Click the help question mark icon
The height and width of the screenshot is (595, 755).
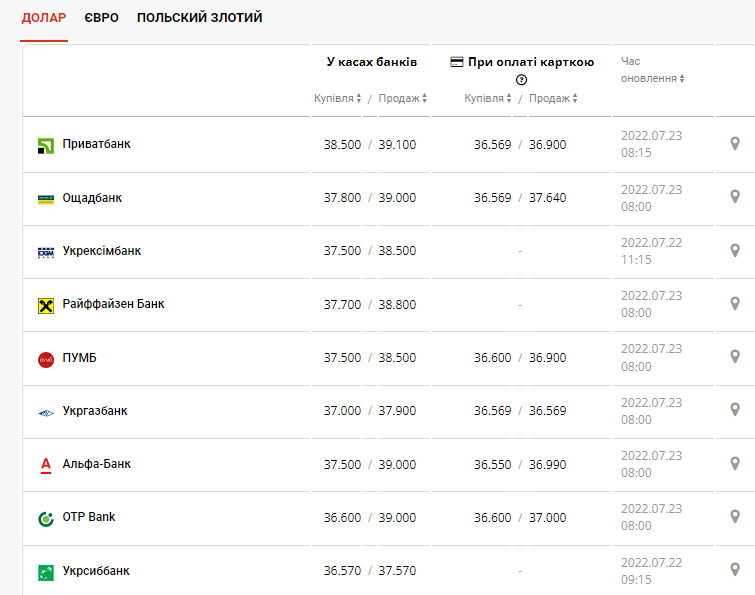(521, 80)
